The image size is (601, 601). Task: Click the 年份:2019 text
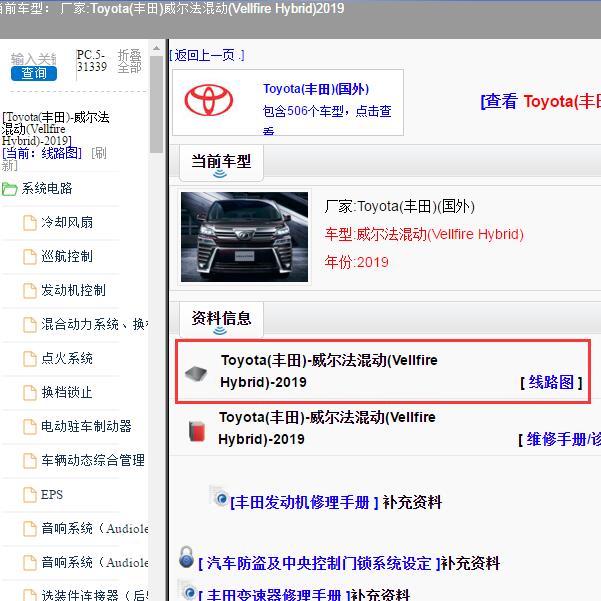click(356, 263)
